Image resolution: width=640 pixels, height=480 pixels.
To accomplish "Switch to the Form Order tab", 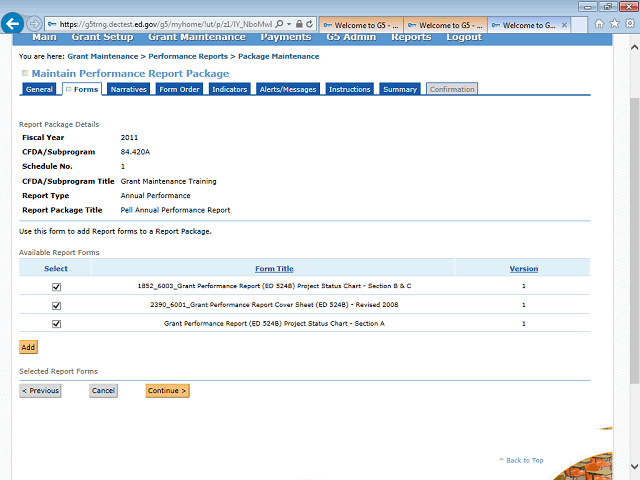I will coord(179,89).
